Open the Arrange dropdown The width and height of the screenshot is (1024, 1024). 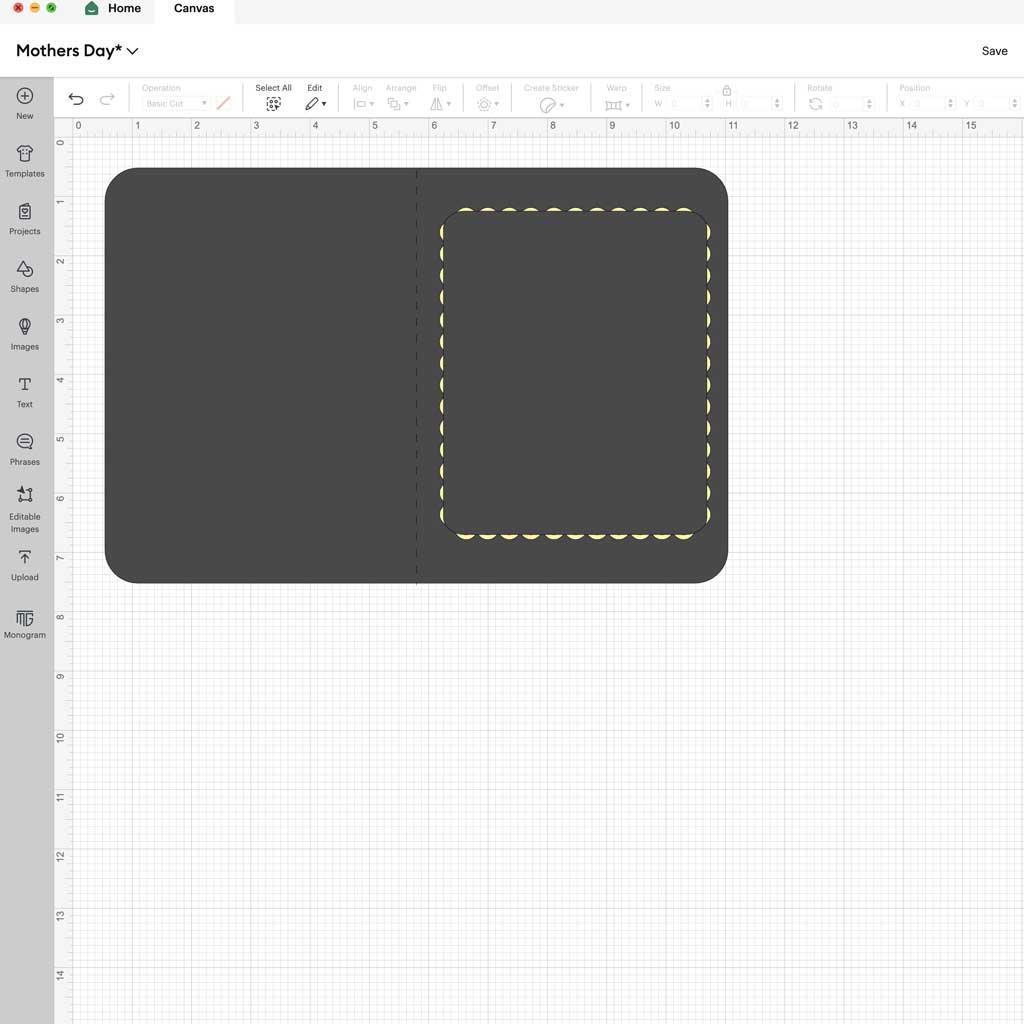398,104
